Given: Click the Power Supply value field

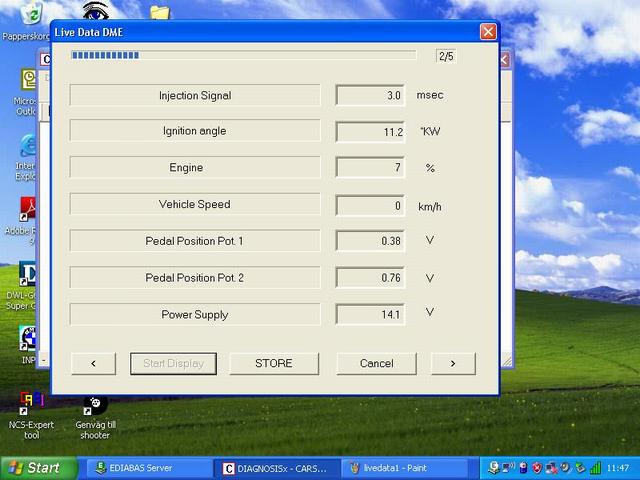Looking at the screenshot, I should click(x=370, y=314).
